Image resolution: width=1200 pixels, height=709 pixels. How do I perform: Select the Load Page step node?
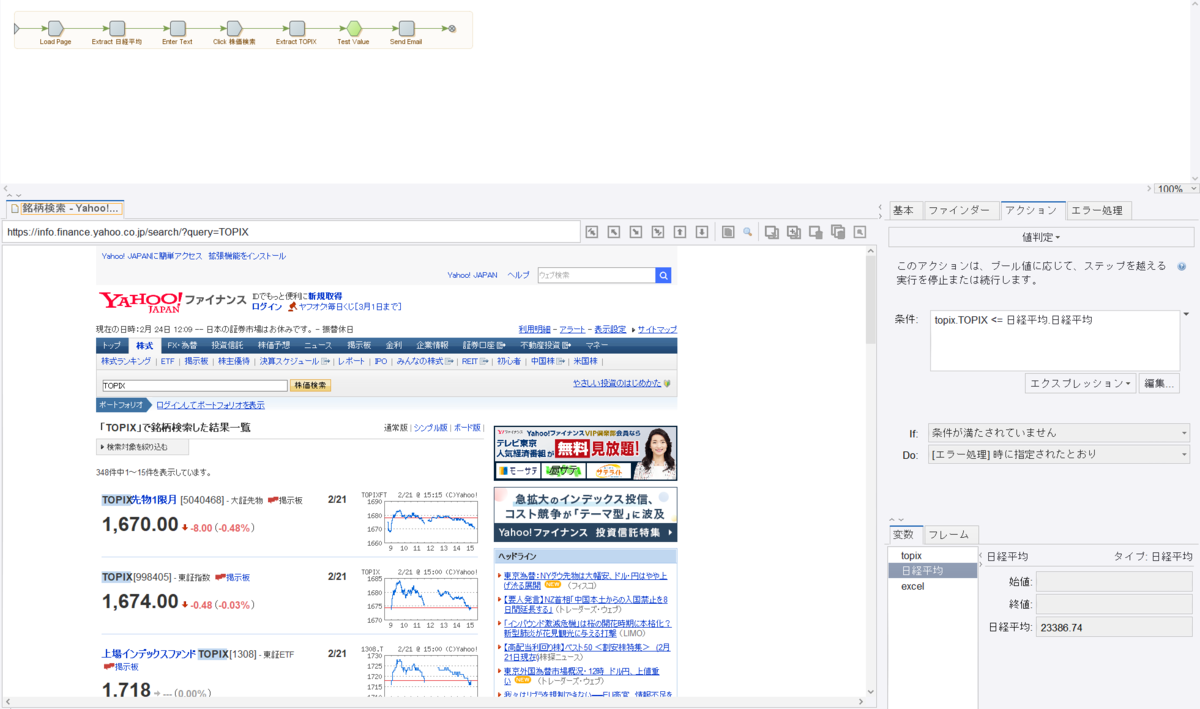(x=55, y=28)
